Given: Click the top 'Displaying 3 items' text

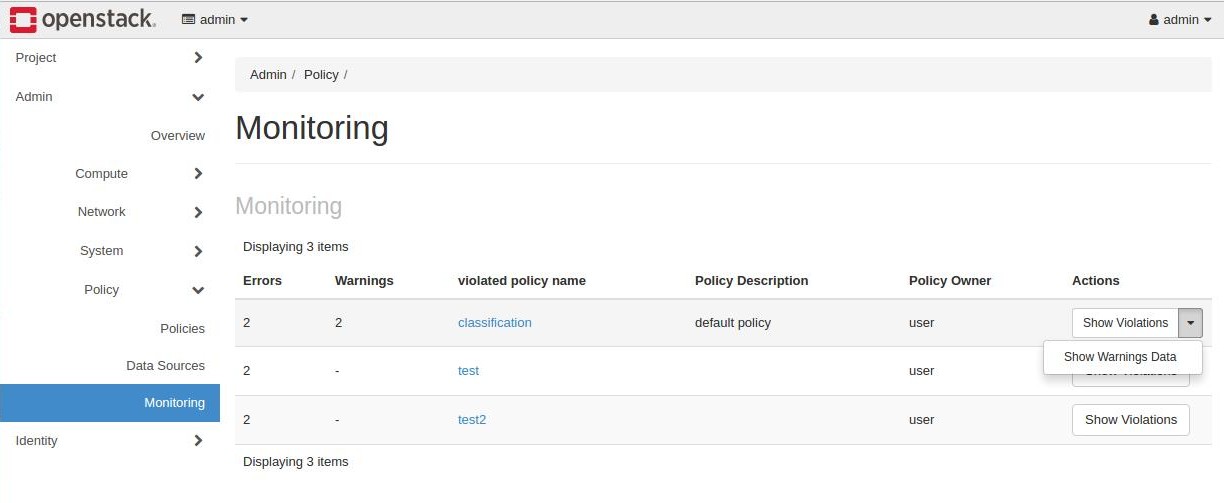Looking at the screenshot, I should (295, 247).
